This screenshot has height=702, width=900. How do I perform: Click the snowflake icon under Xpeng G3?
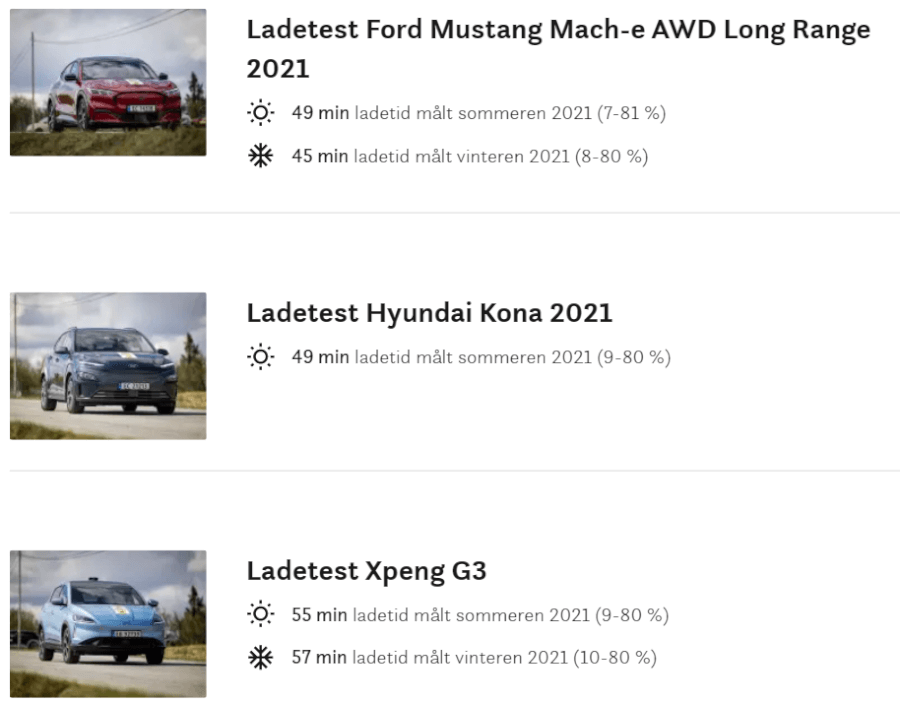click(260, 658)
